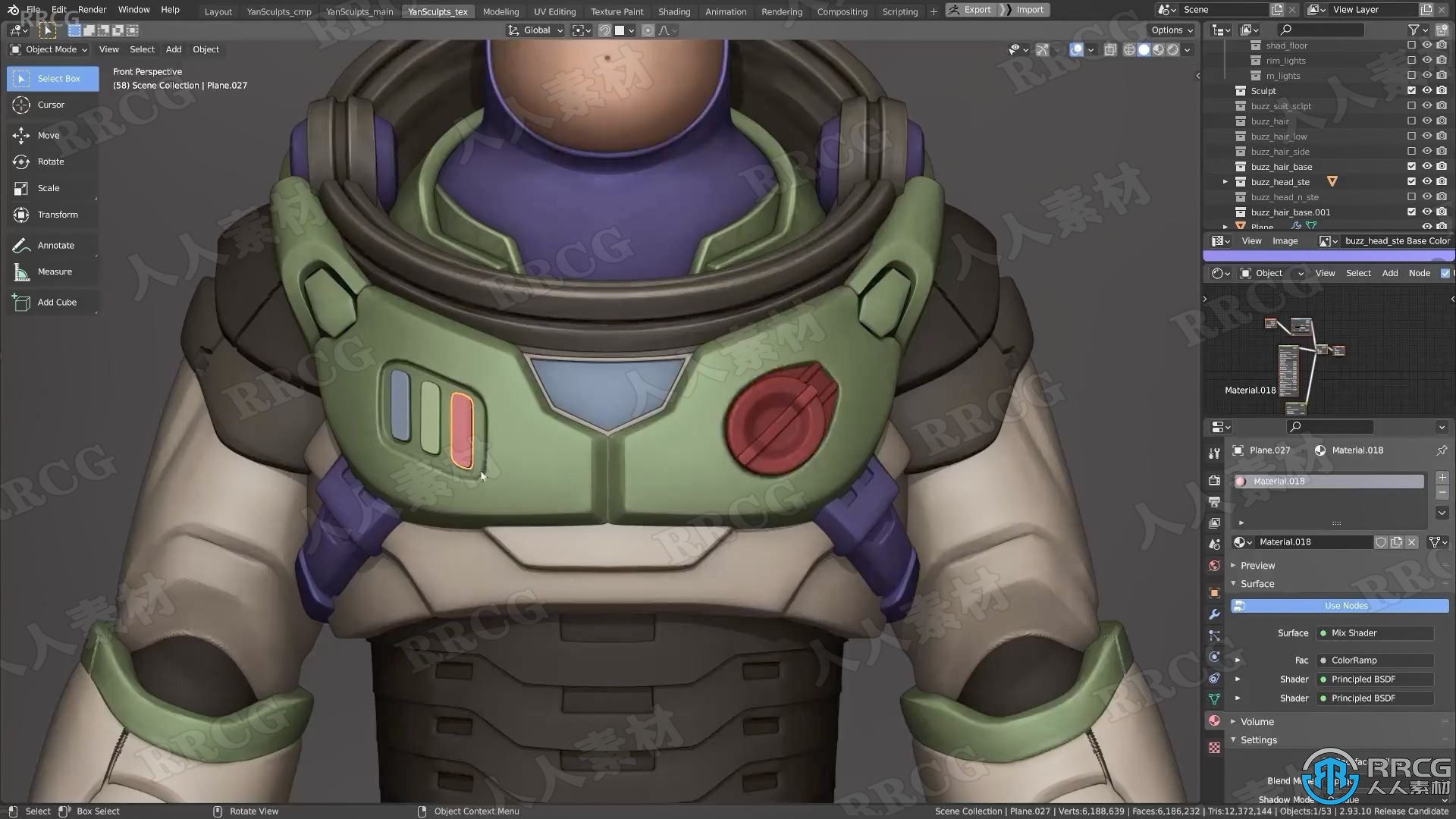This screenshot has height=819, width=1456.
Task: Switch to wireframe viewport shading
Action: [1129, 49]
